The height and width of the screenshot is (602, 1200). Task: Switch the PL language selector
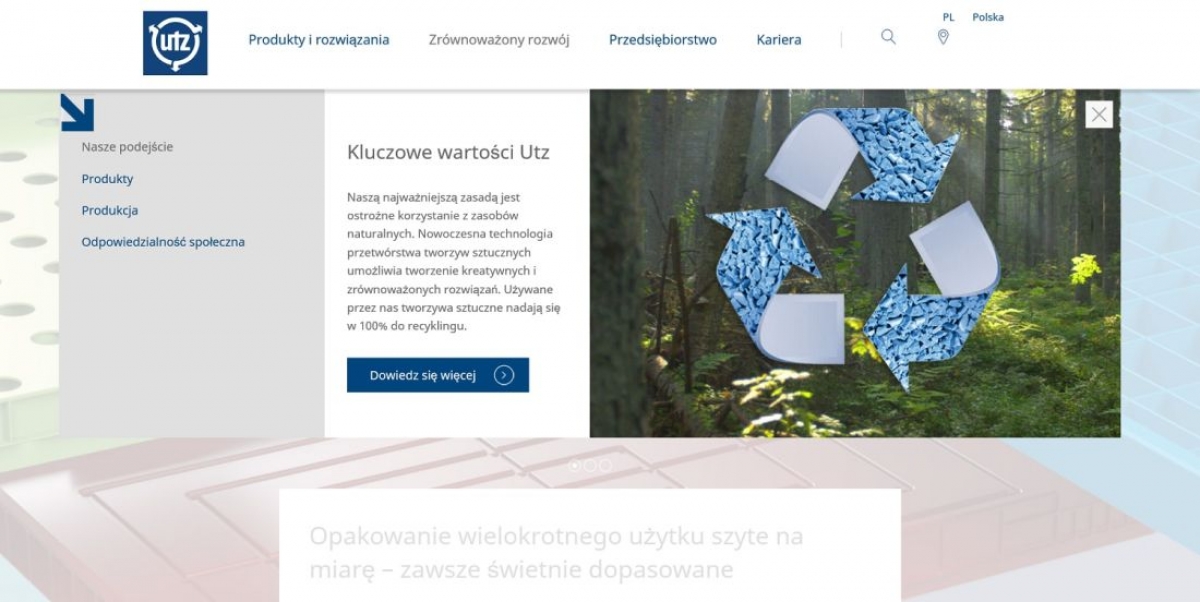coord(948,17)
